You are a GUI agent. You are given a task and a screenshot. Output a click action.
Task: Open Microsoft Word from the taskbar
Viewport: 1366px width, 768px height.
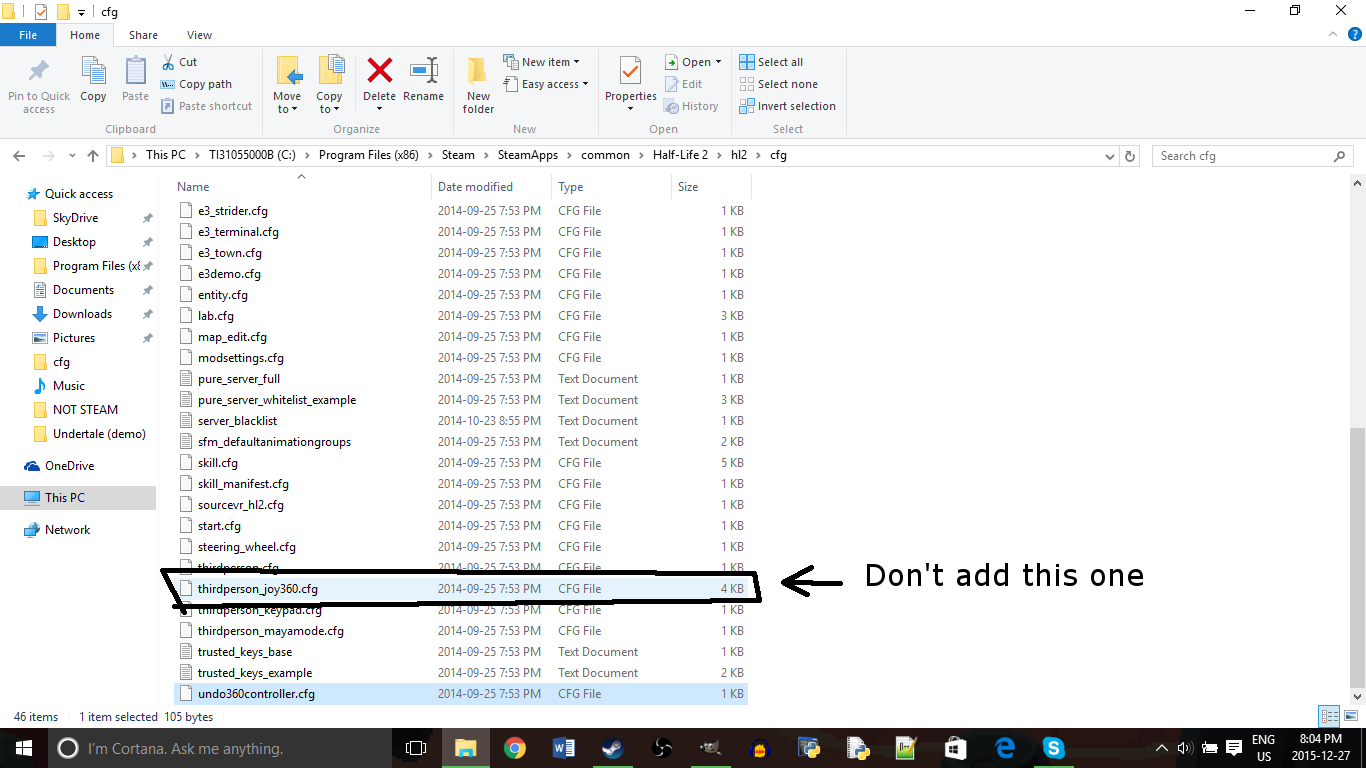(563, 748)
